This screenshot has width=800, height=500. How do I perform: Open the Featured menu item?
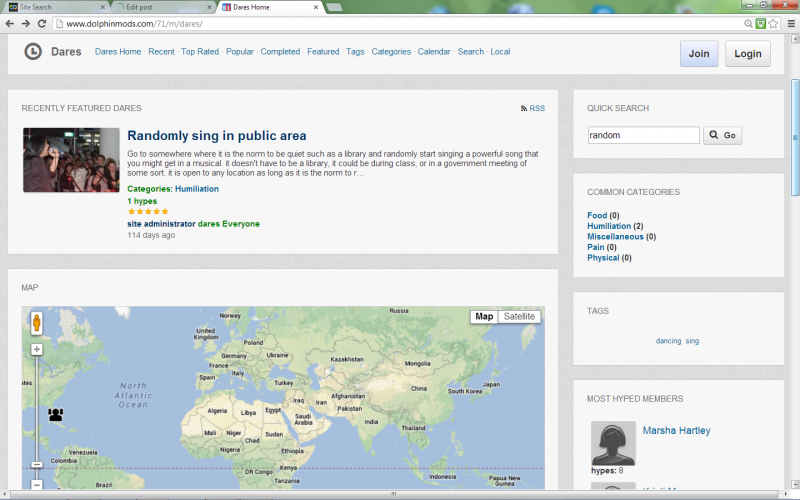point(323,52)
